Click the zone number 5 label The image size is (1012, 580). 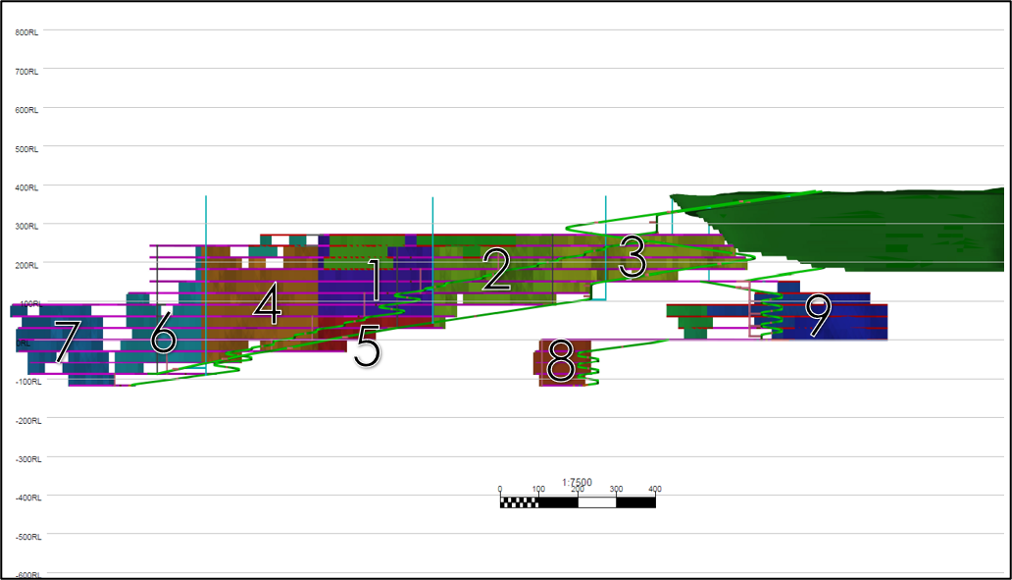pyautogui.click(x=367, y=347)
